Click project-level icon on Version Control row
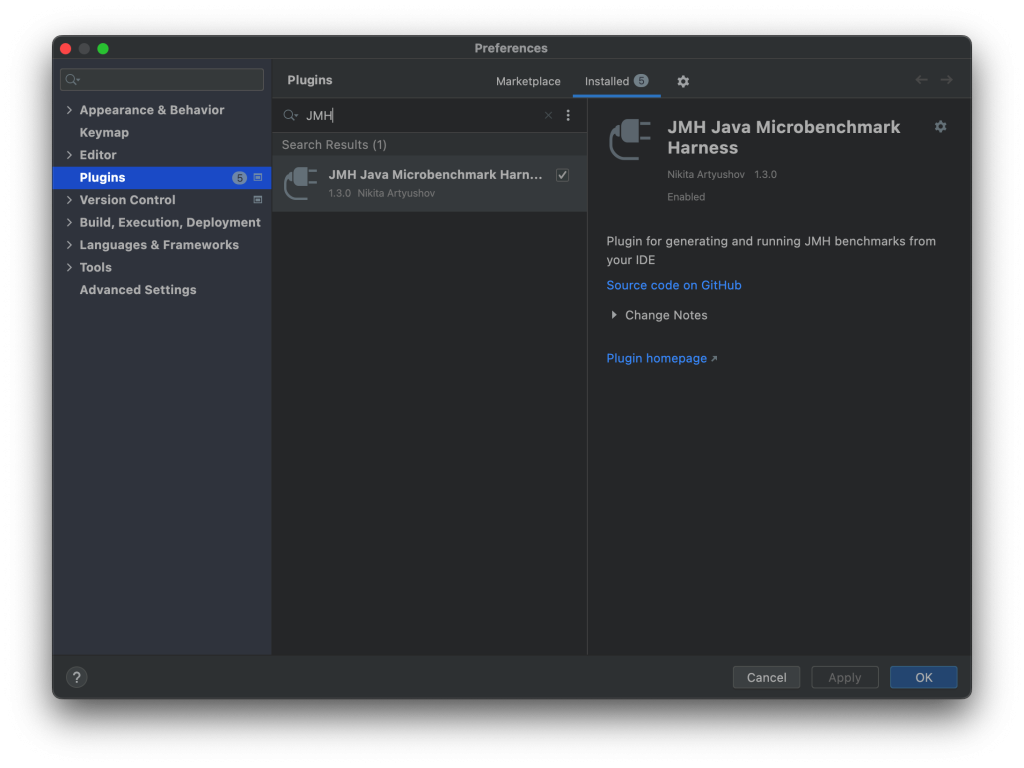 pos(257,200)
